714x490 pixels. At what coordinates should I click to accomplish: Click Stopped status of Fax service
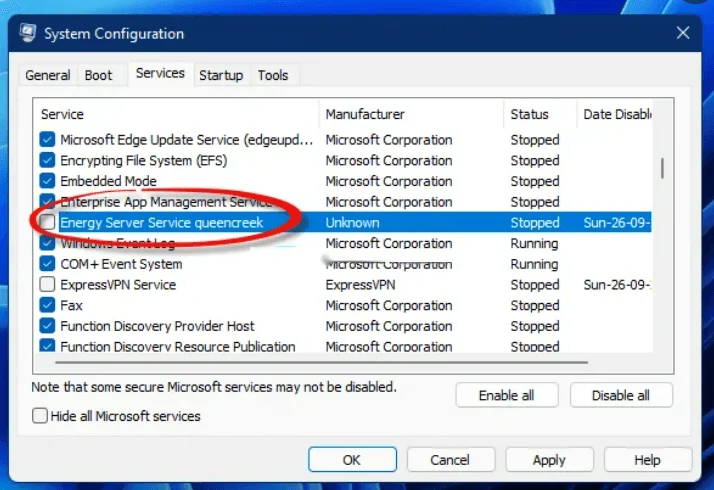535,305
